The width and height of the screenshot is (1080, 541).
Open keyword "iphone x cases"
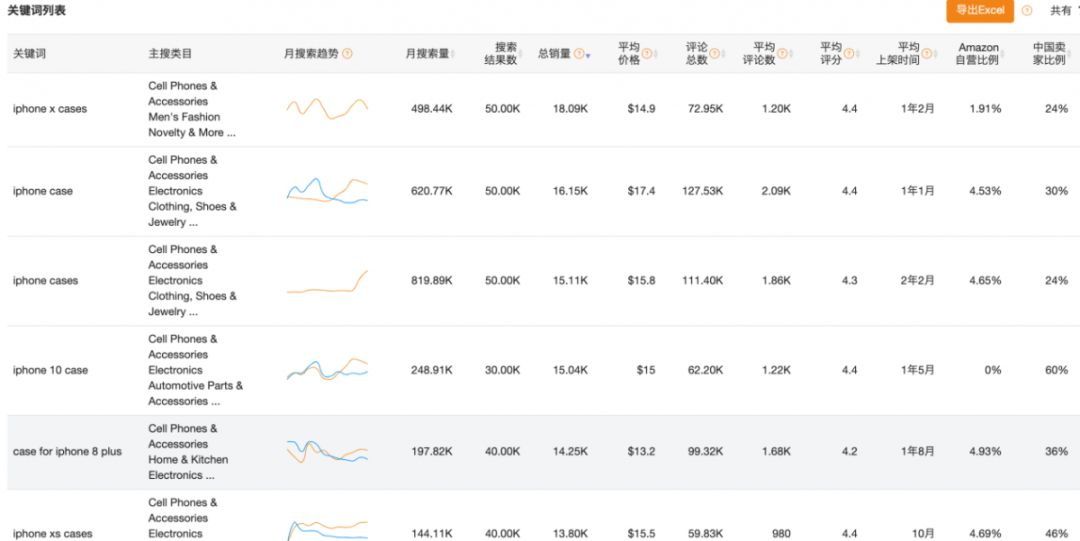coord(50,109)
